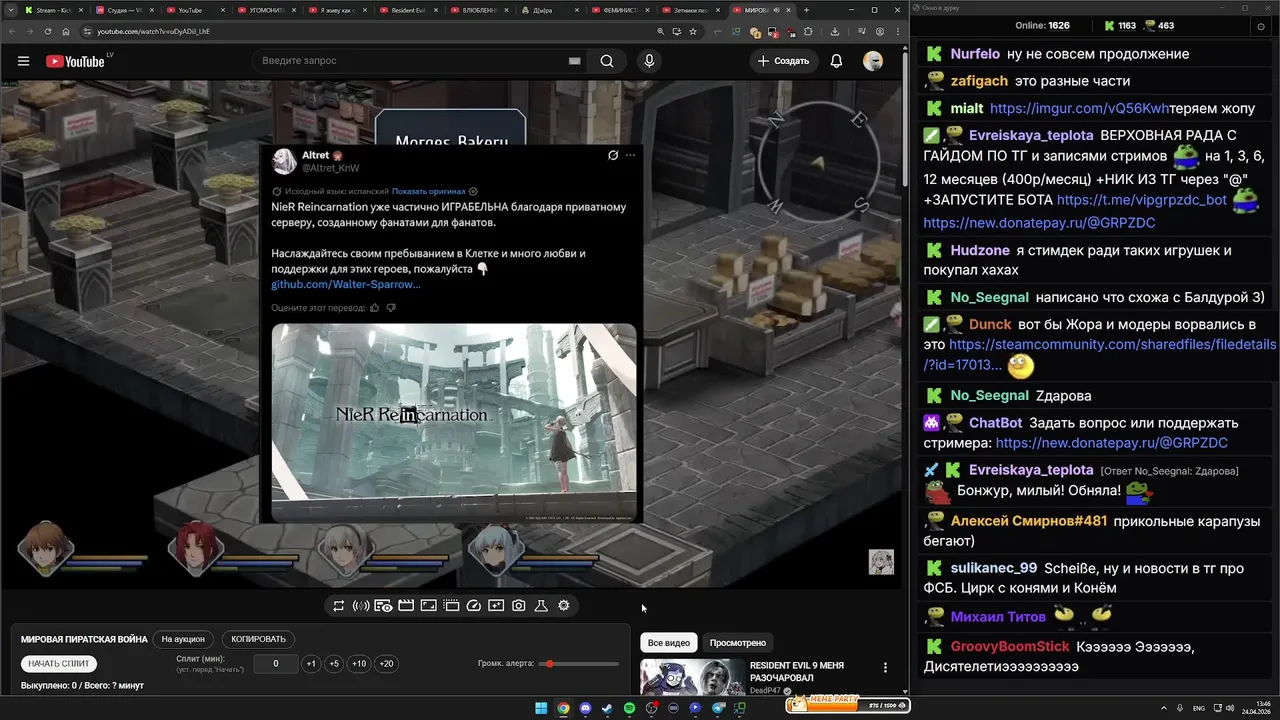Open the YouTube guide hamburger menu
Image resolution: width=1280 pixels, height=720 pixels.
(23, 61)
